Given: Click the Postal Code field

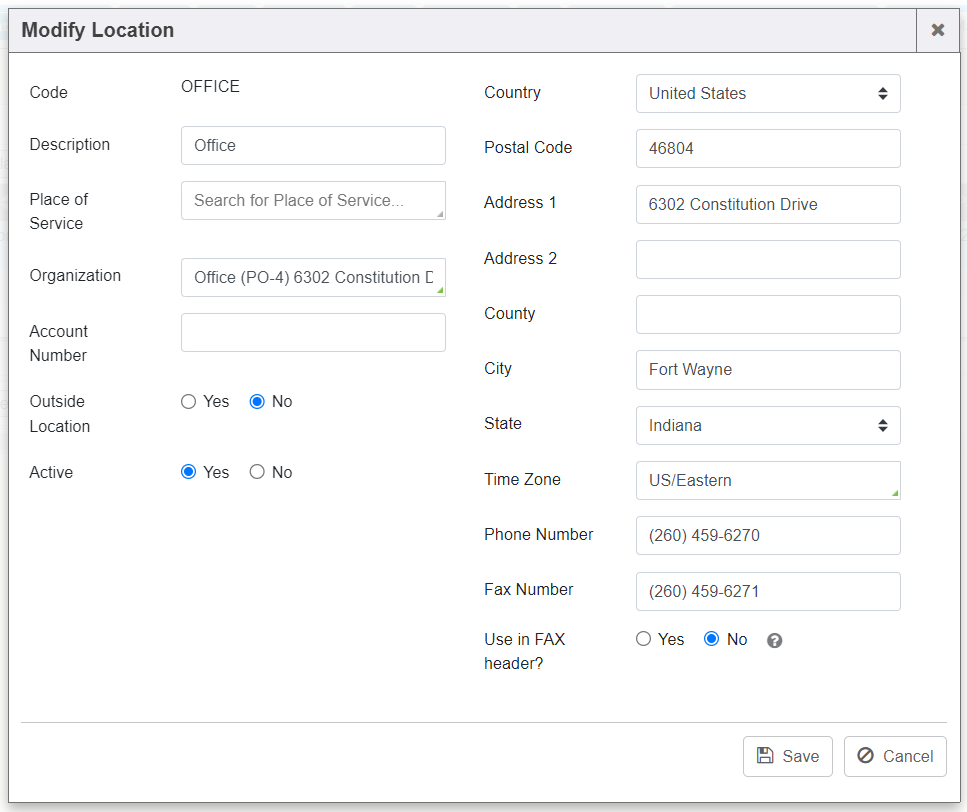Looking at the screenshot, I should coord(767,148).
